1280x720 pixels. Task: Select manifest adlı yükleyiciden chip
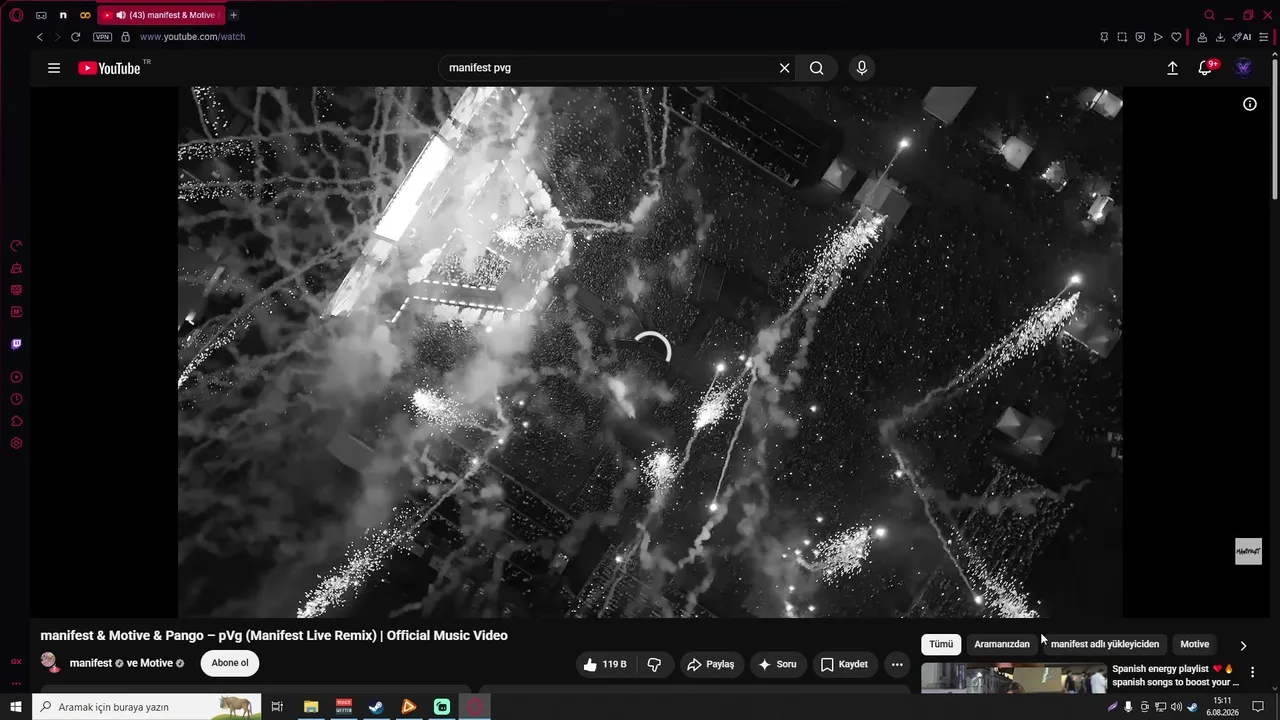pos(1105,644)
